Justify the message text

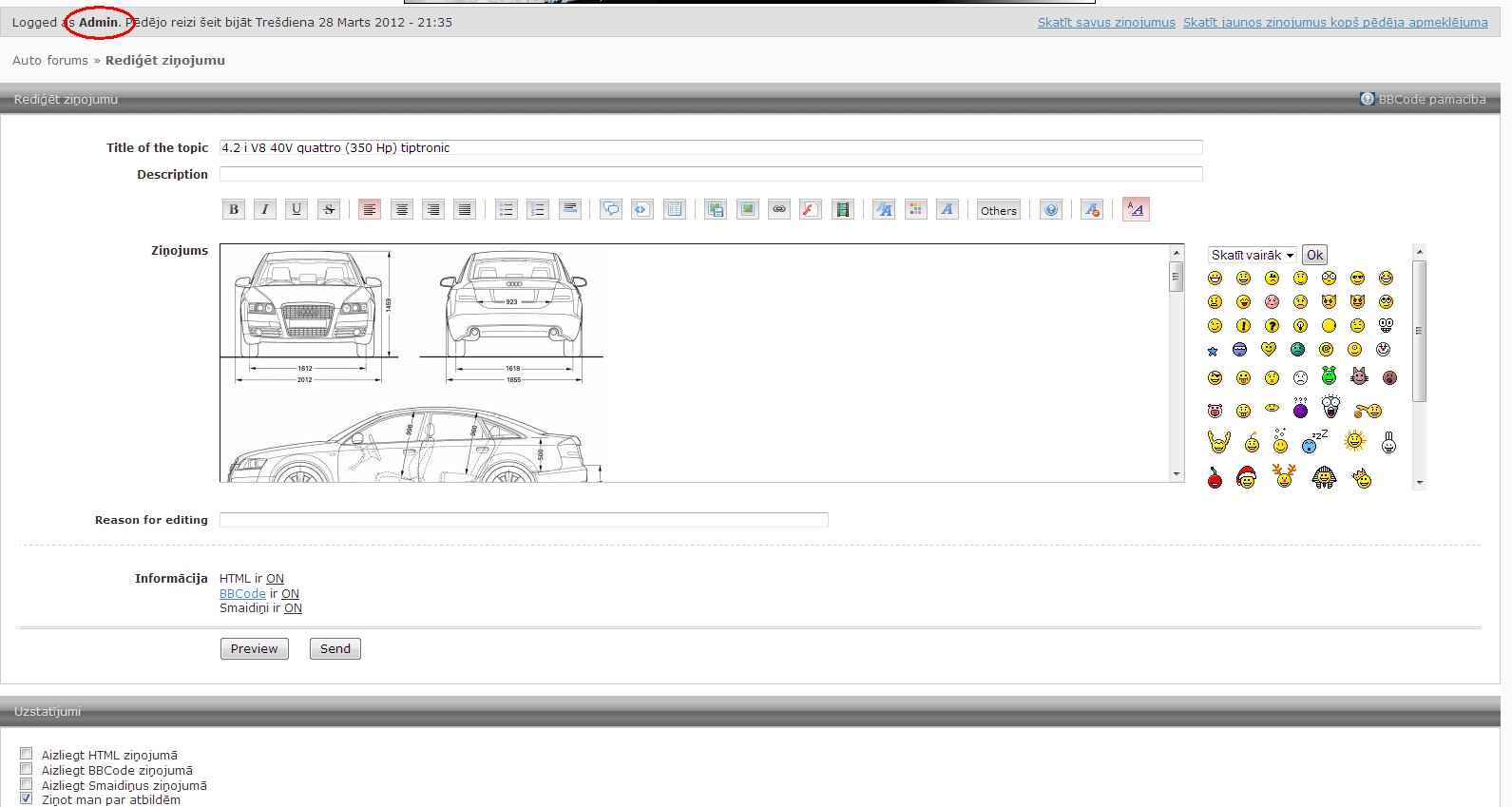465,209
